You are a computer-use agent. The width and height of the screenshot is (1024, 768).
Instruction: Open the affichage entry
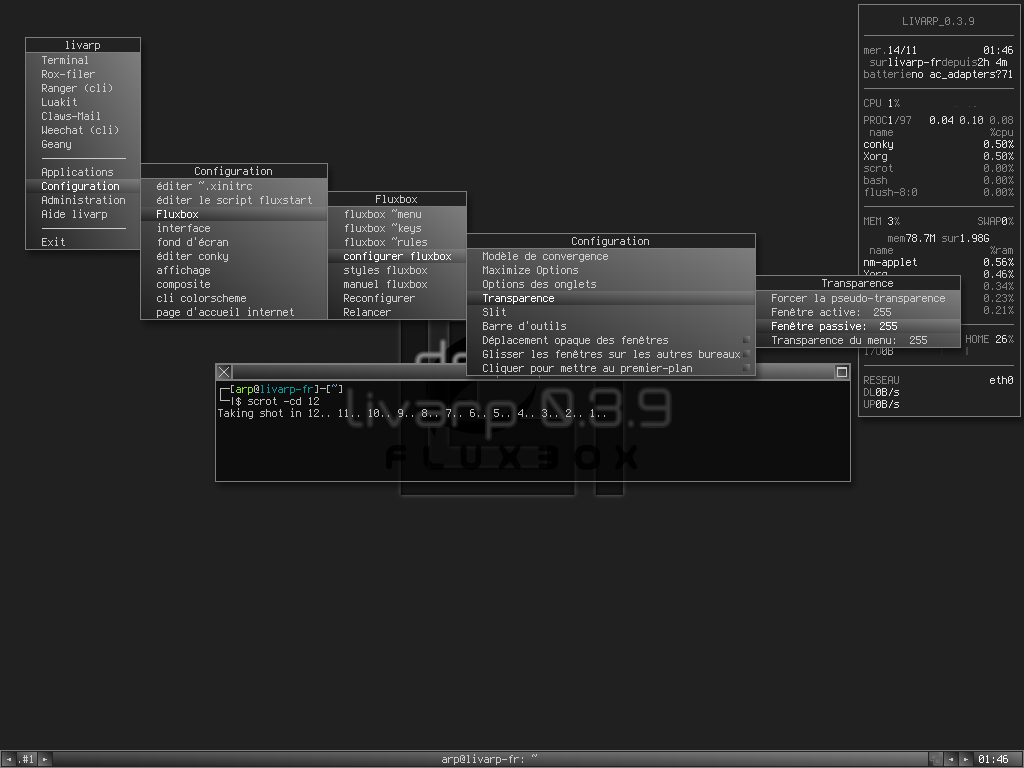(234, 270)
